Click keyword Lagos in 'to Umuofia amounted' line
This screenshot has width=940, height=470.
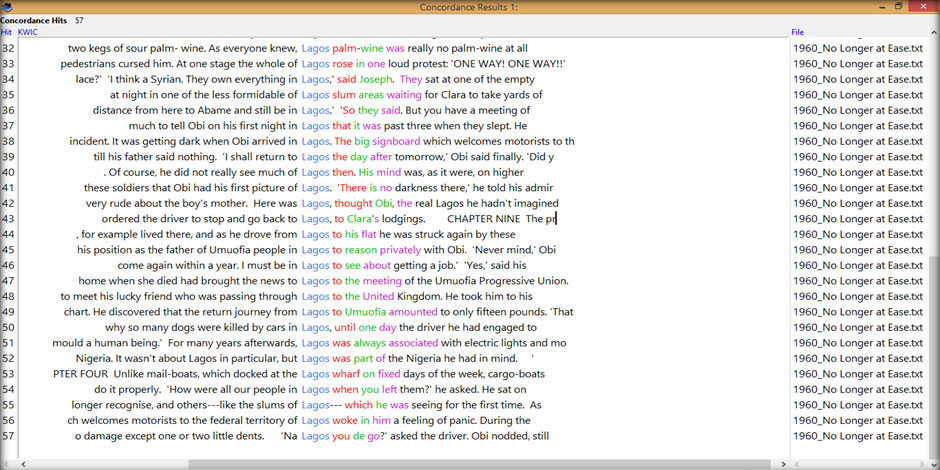tap(315, 312)
